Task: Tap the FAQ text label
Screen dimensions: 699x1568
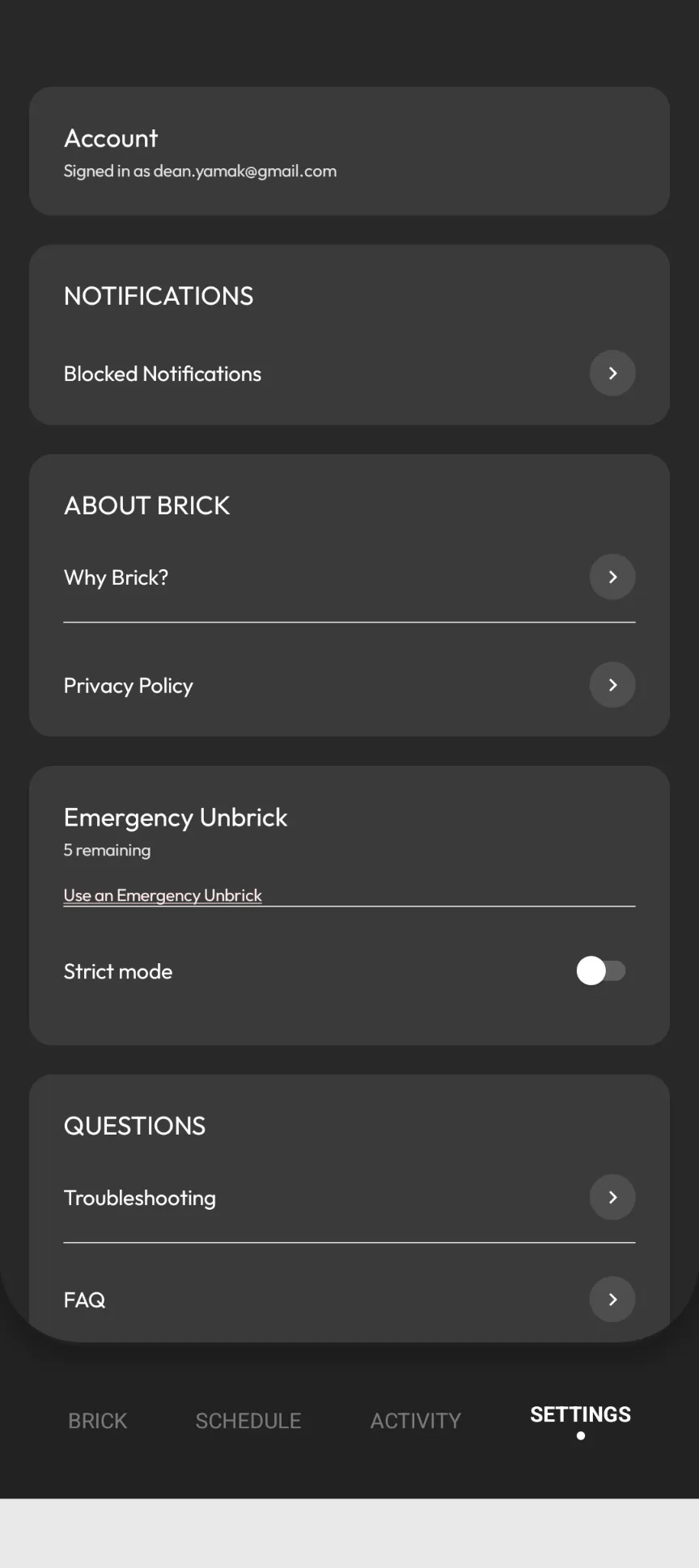Action: pos(85,1300)
